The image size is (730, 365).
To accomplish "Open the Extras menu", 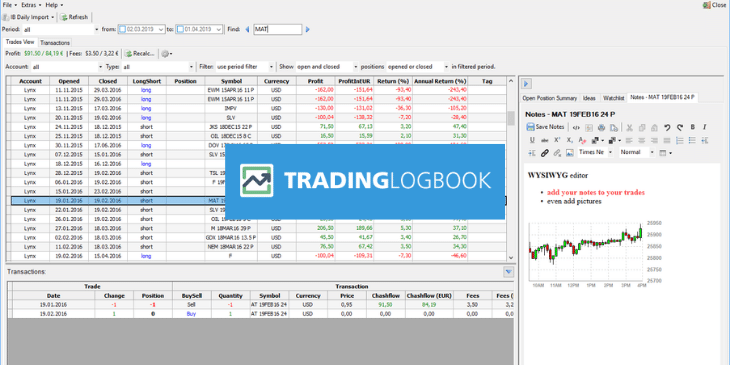I will click(31, 5).
